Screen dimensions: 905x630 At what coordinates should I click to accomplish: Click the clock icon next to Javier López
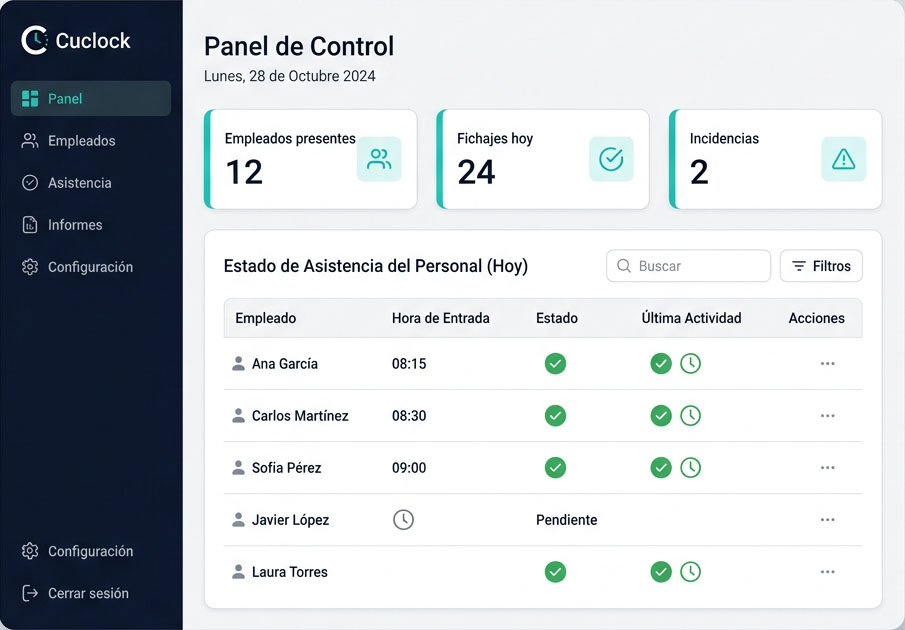(x=403, y=519)
